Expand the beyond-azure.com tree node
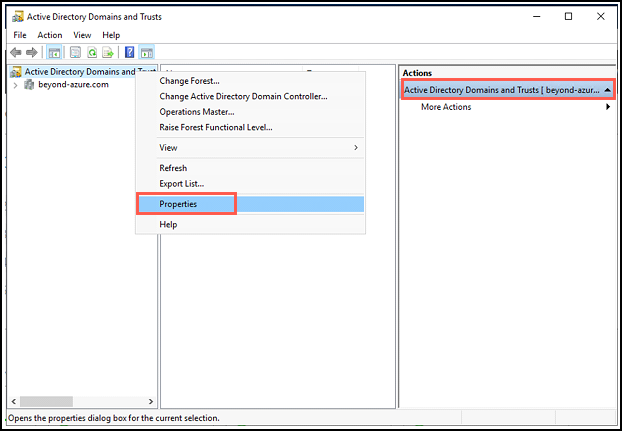622x431 pixels. click(x=15, y=85)
